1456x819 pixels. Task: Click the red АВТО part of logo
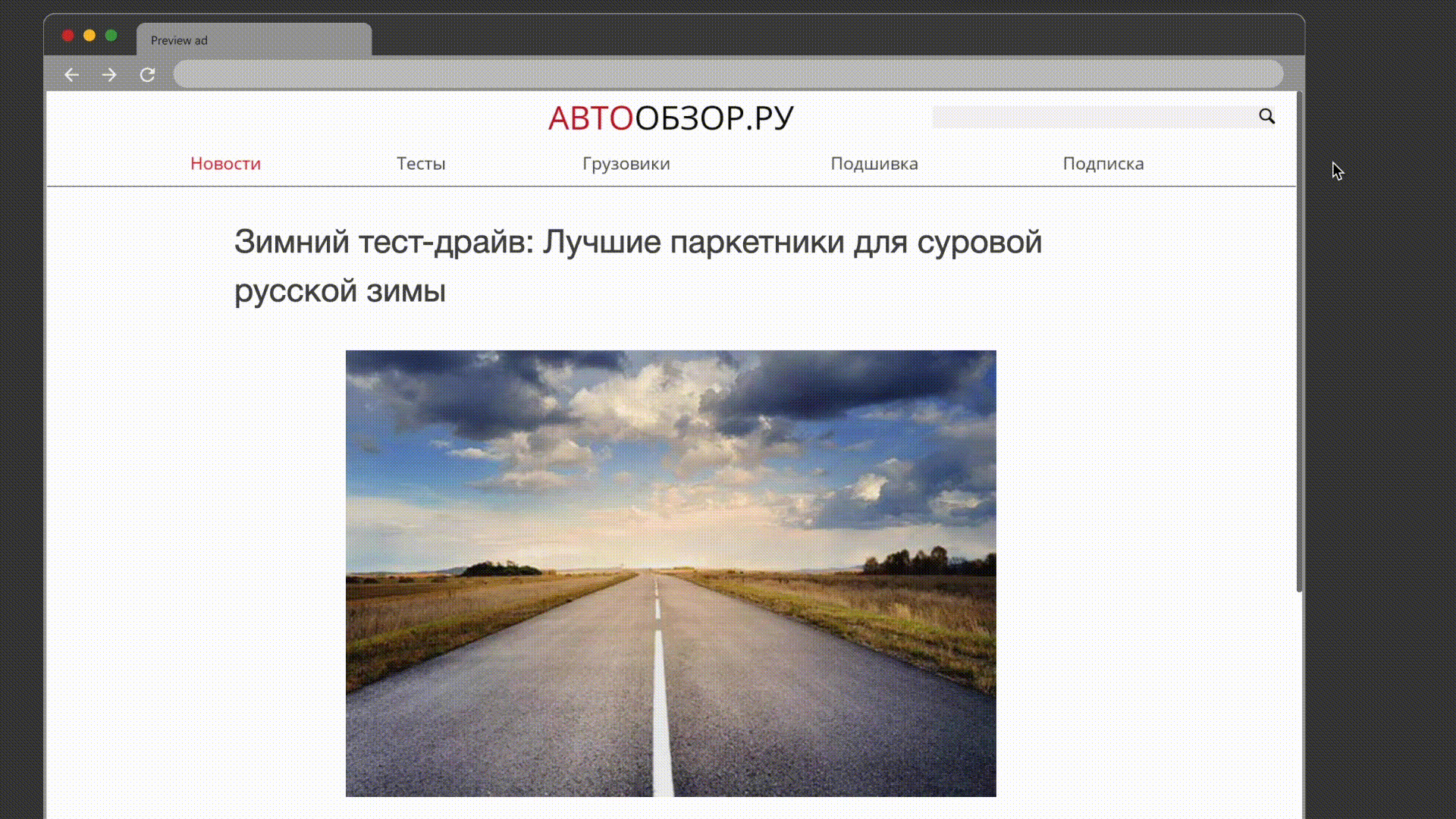point(590,118)
